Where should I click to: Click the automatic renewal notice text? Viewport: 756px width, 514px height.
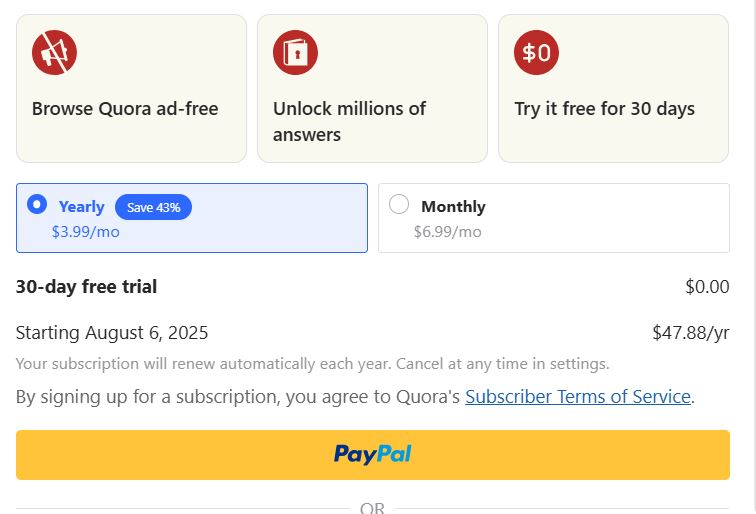click(x=312, y=364)
